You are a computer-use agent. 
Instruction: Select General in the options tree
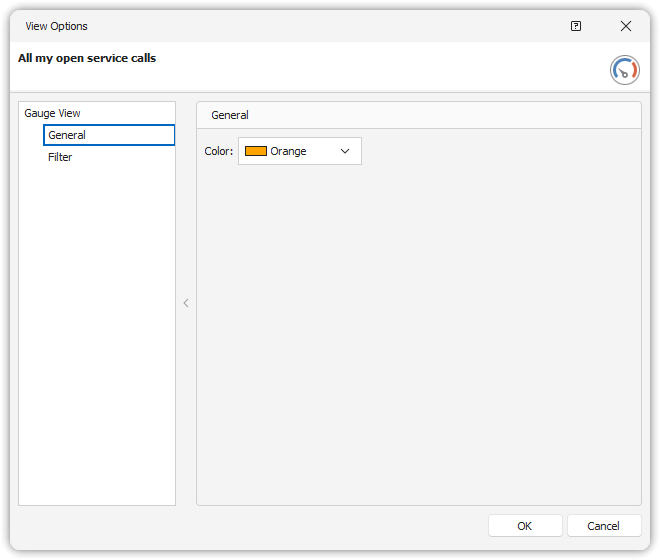pos(67,135)
